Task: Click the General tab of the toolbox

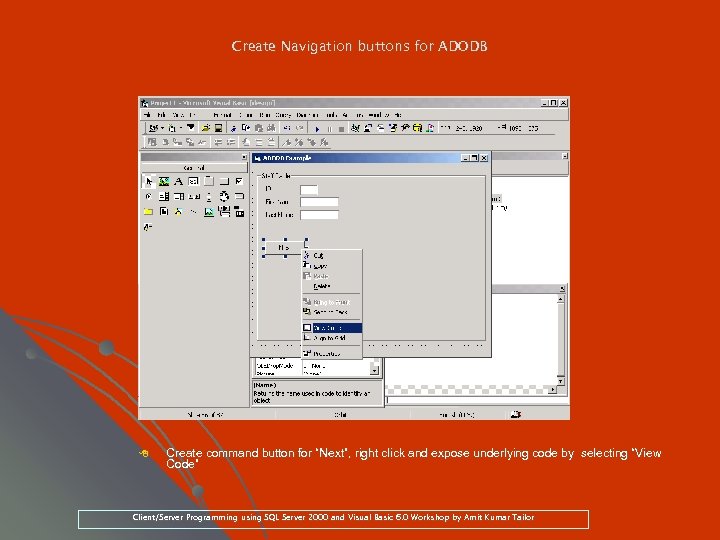Action: click(194, 168)
